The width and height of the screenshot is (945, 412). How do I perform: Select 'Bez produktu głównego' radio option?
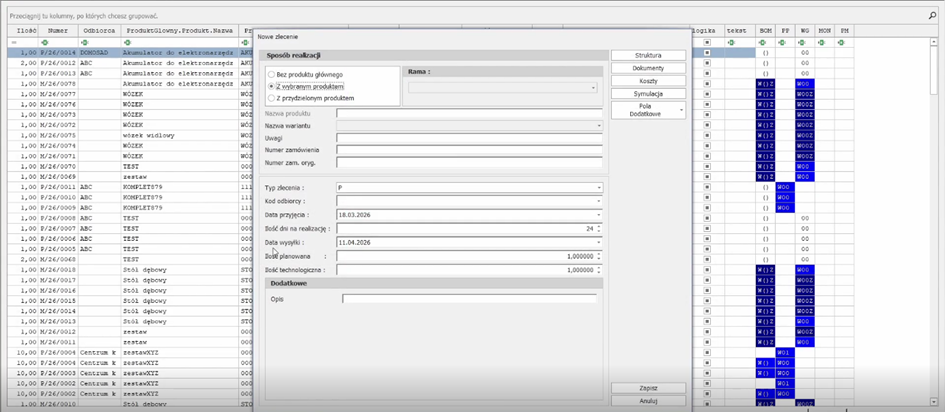270,75
